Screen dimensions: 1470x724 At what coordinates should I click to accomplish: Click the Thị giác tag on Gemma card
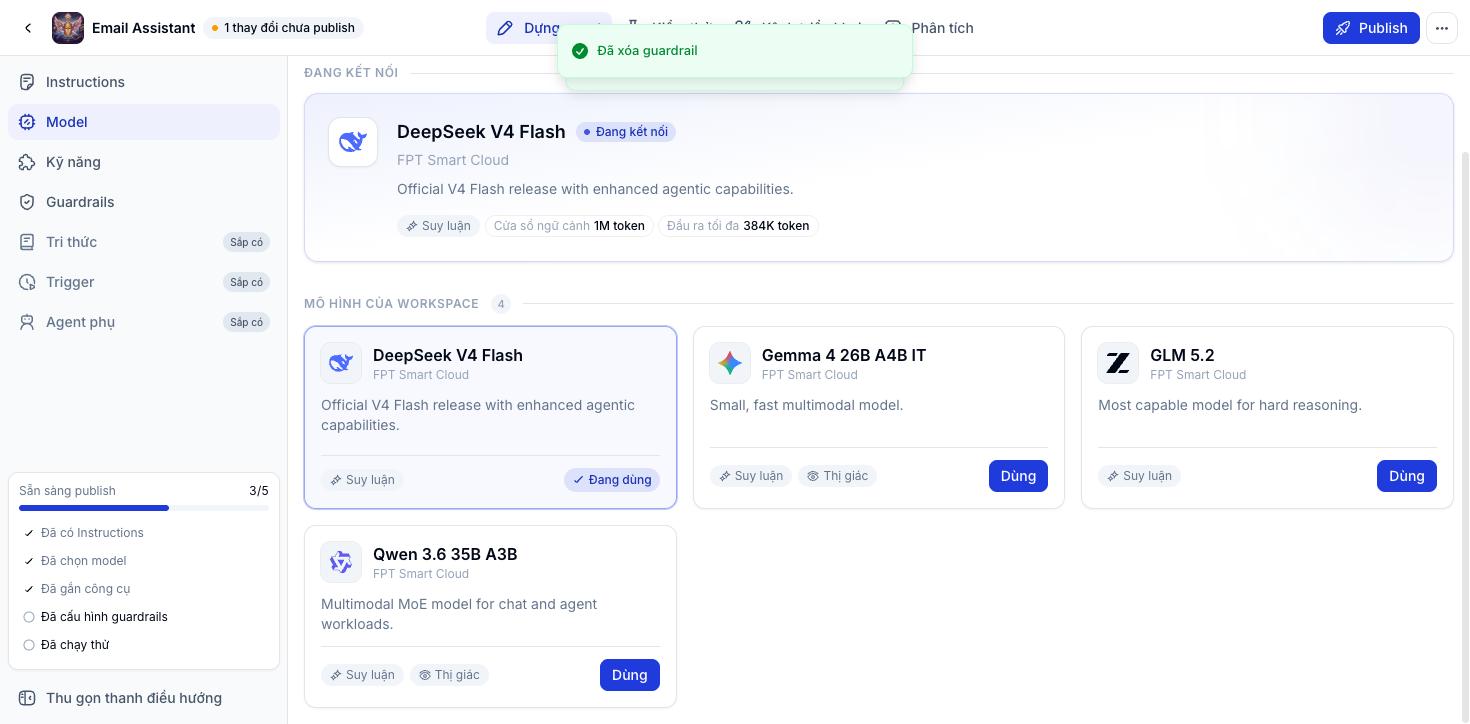838,476
